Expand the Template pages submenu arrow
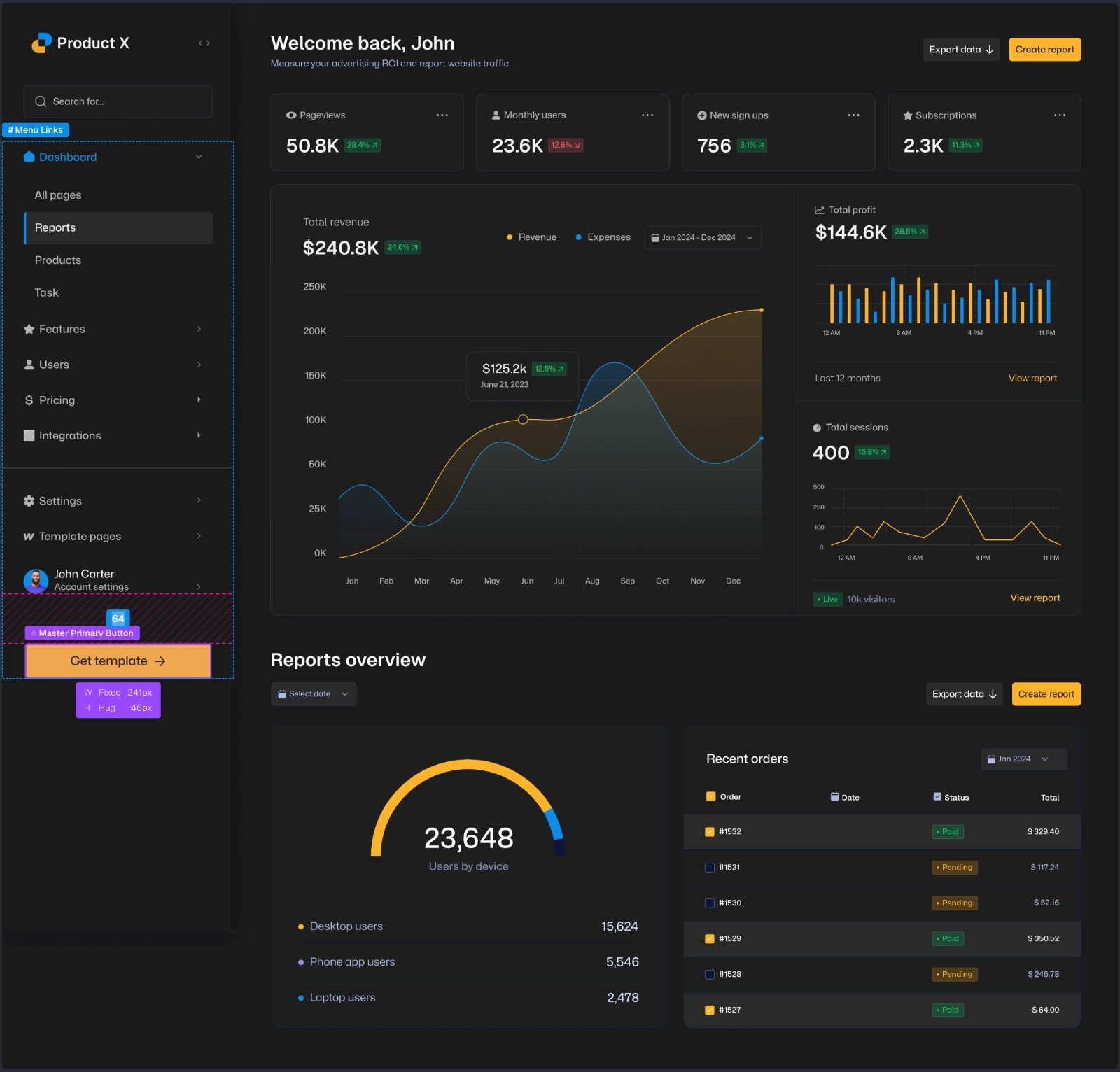Screen dimensions: 1120x1072 click(199, 536)
